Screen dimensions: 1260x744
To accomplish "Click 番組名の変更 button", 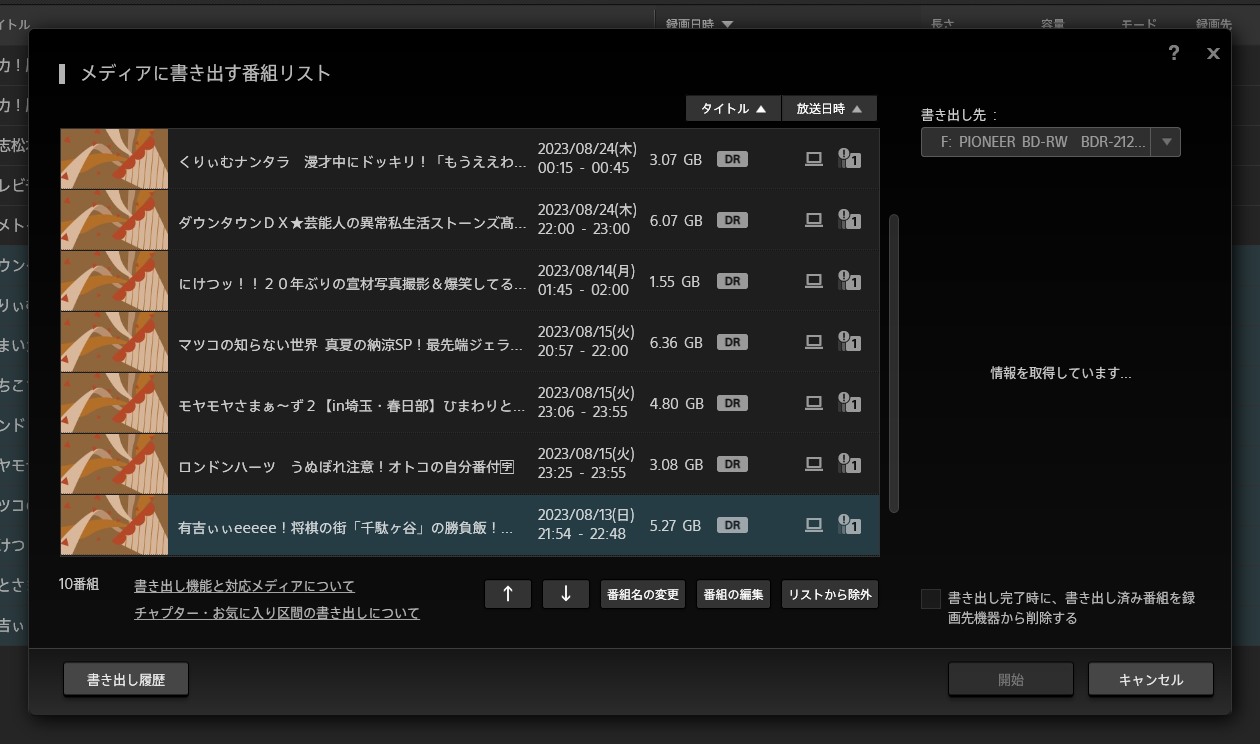I will tap(643, 594).
